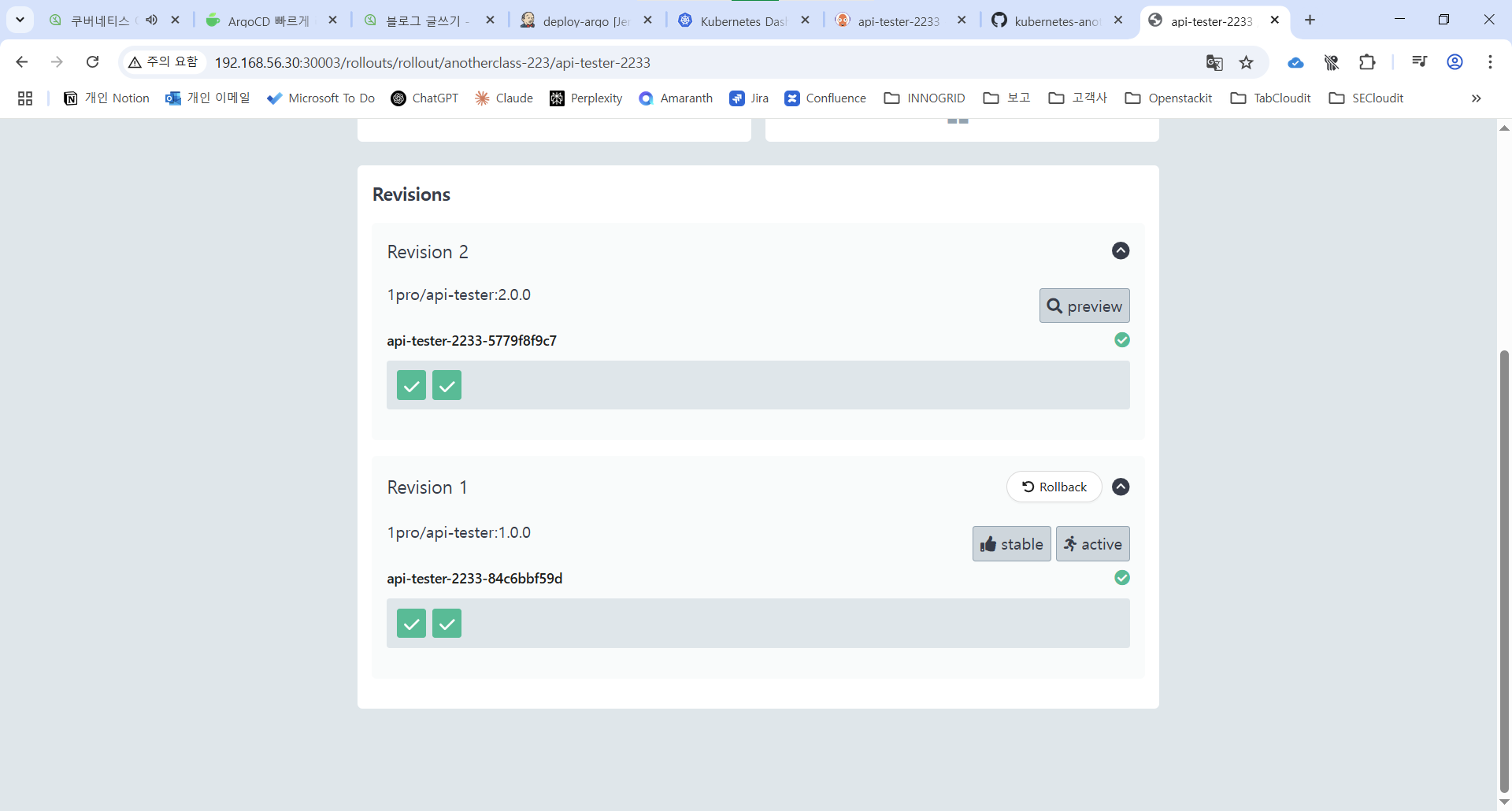Click the Rollback button for Revision 1
1512x811 pixels.
click(1054, 487)
